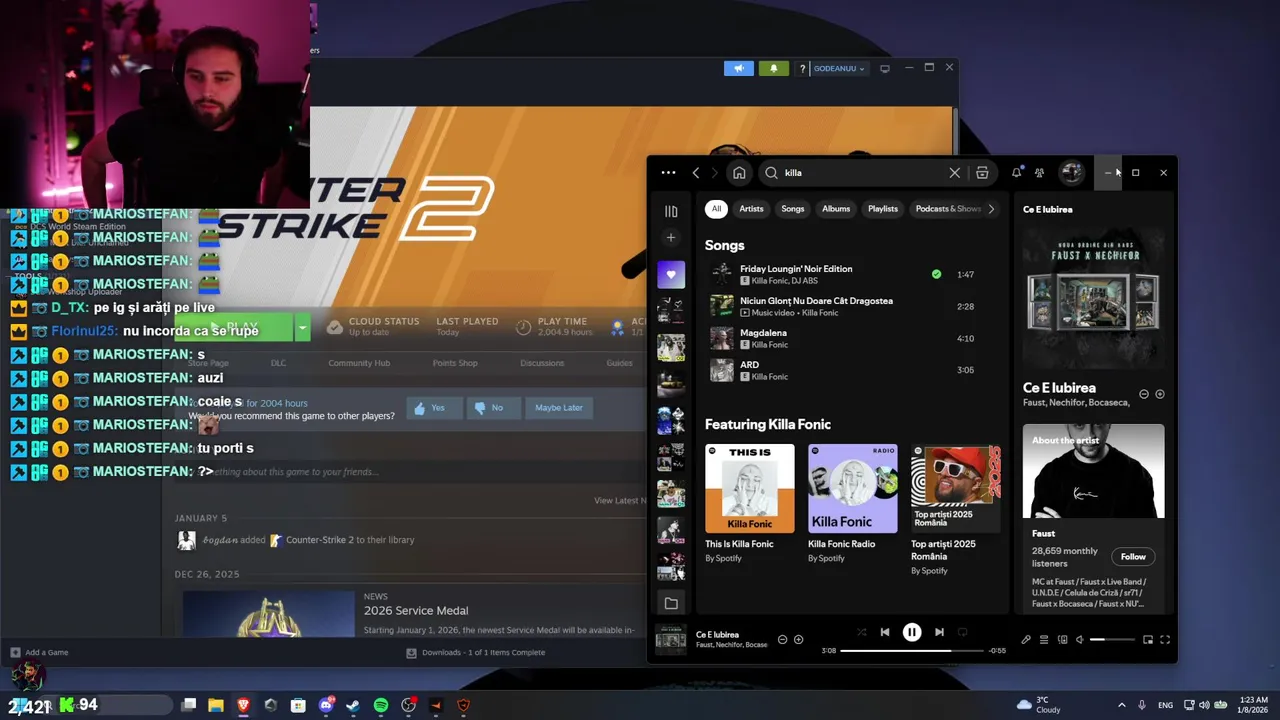Open Liked Songs heart tile

[671, 275]
